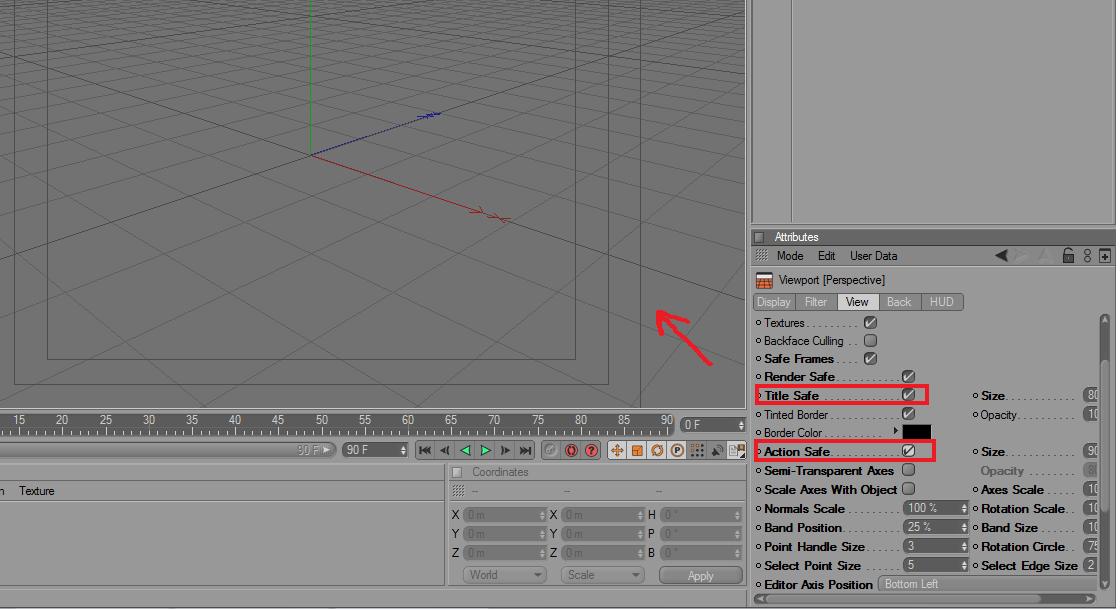Viewport: 1120px width, 610px height.
Task: Open the Scale mode dropdown
Action: [603, 575]
